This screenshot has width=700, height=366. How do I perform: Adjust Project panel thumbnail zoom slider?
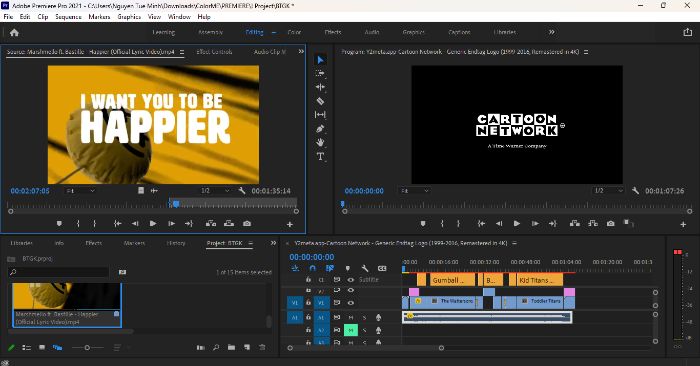coord(88,347)
